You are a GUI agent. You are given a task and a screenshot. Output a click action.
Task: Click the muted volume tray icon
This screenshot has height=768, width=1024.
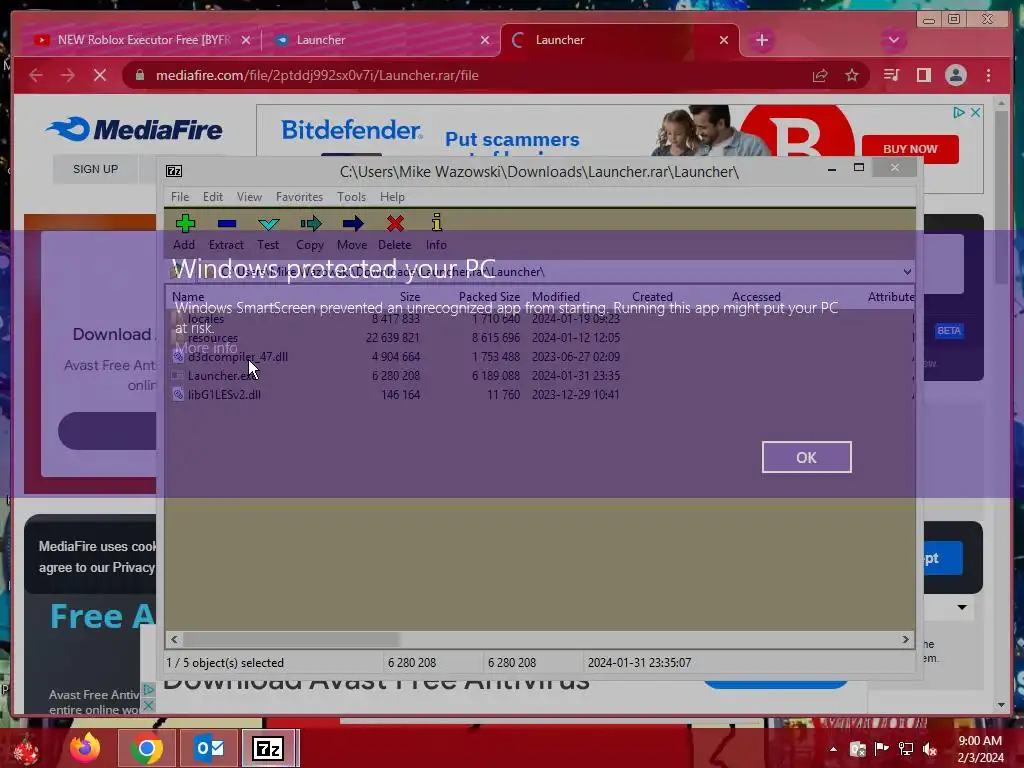(930, 749)
